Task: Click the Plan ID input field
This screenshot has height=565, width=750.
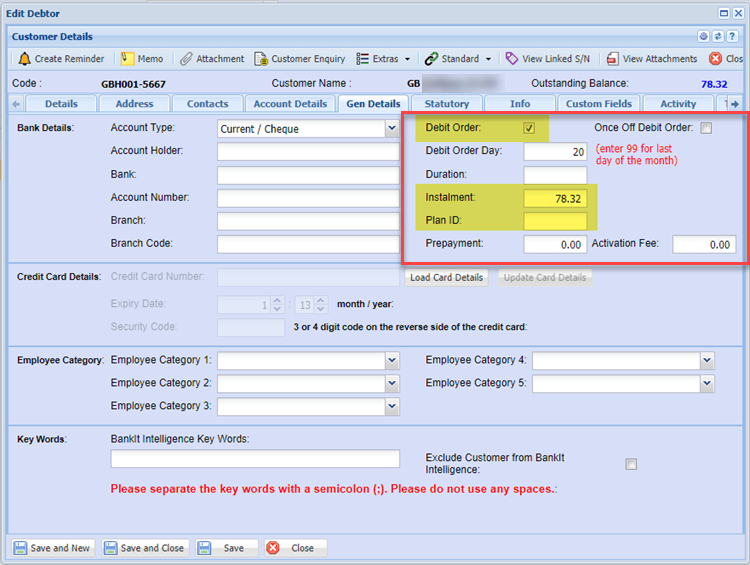Action: pos(555,221)
